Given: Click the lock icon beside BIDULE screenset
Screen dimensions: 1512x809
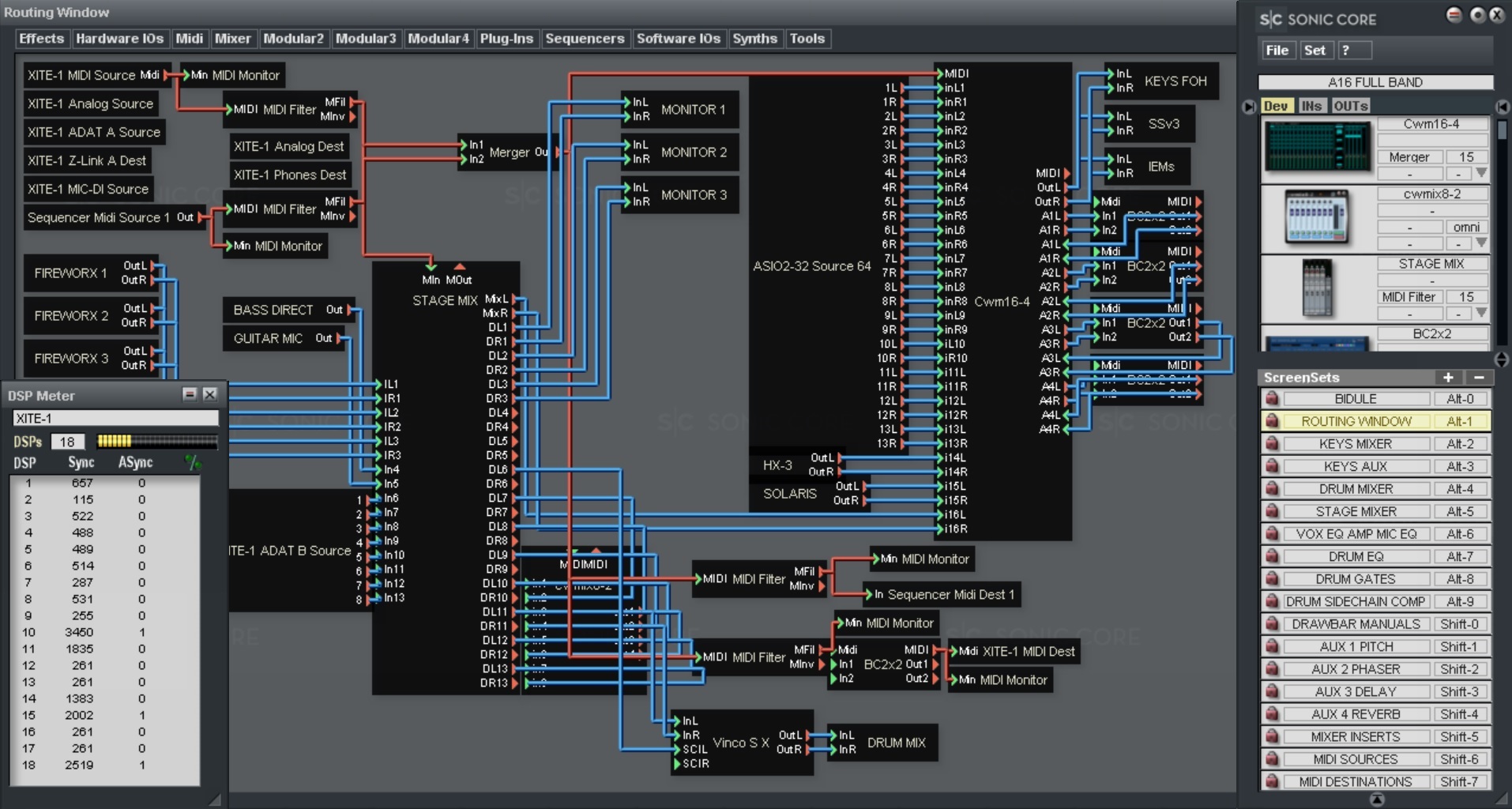Looking at the screenshot, I should pyautogui.click(x=1271, y=399).
